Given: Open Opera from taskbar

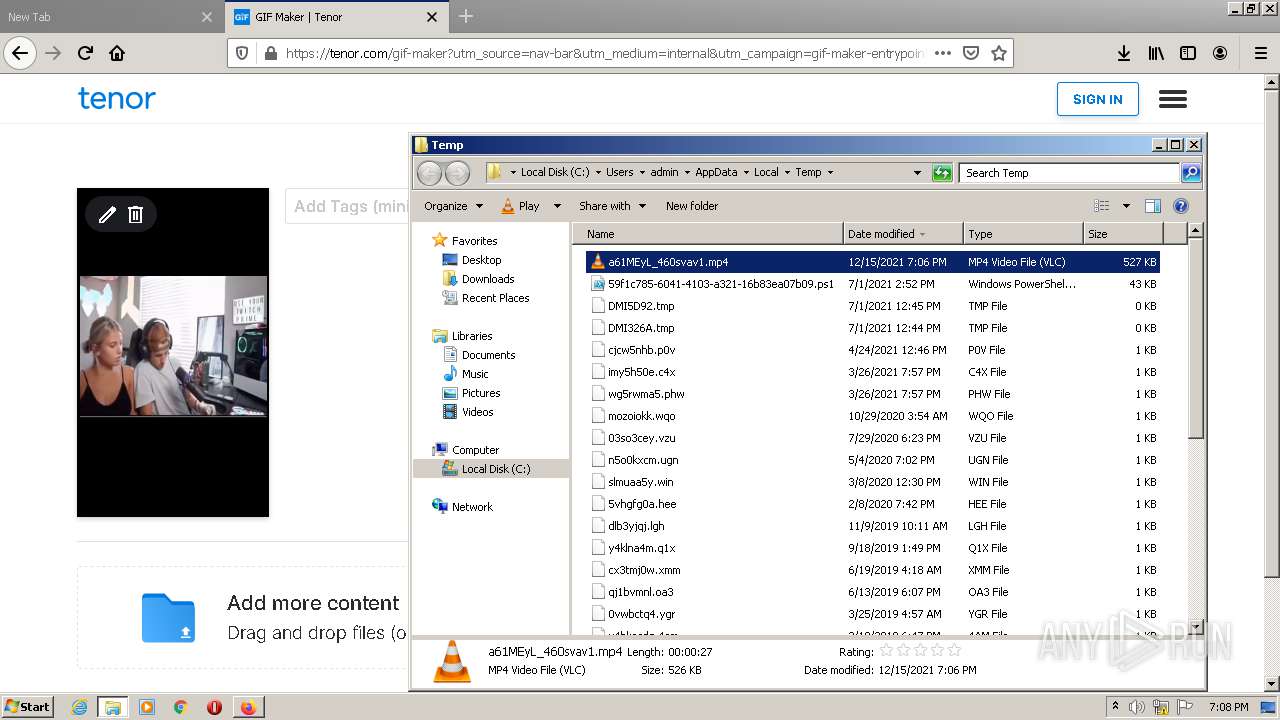Looking at the screenshot, I should click(214, 707).
